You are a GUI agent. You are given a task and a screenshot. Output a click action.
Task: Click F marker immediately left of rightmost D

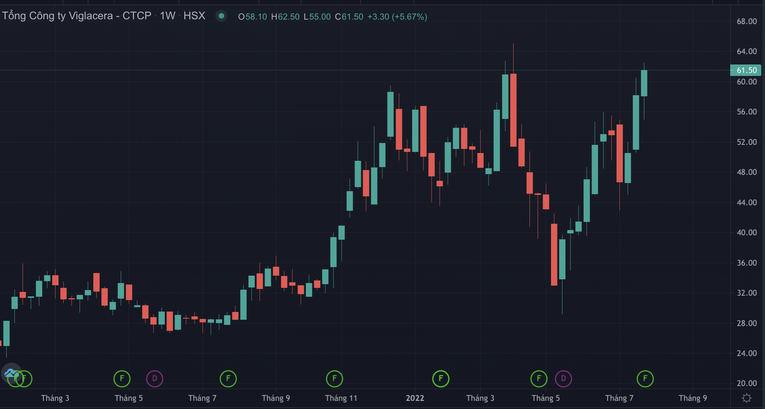pyautogui.click(x=539, y=378)
